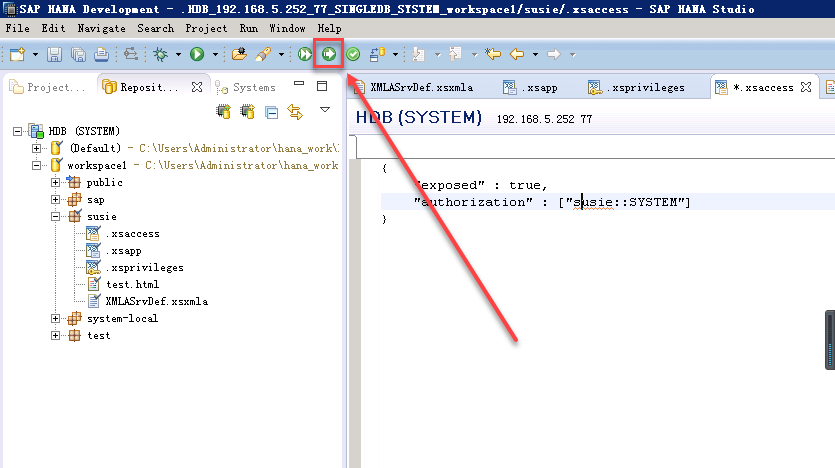The height and width of the screenshot is (468, 835).
Task: Switch to the Systems tab
Action: pos(245,87)
